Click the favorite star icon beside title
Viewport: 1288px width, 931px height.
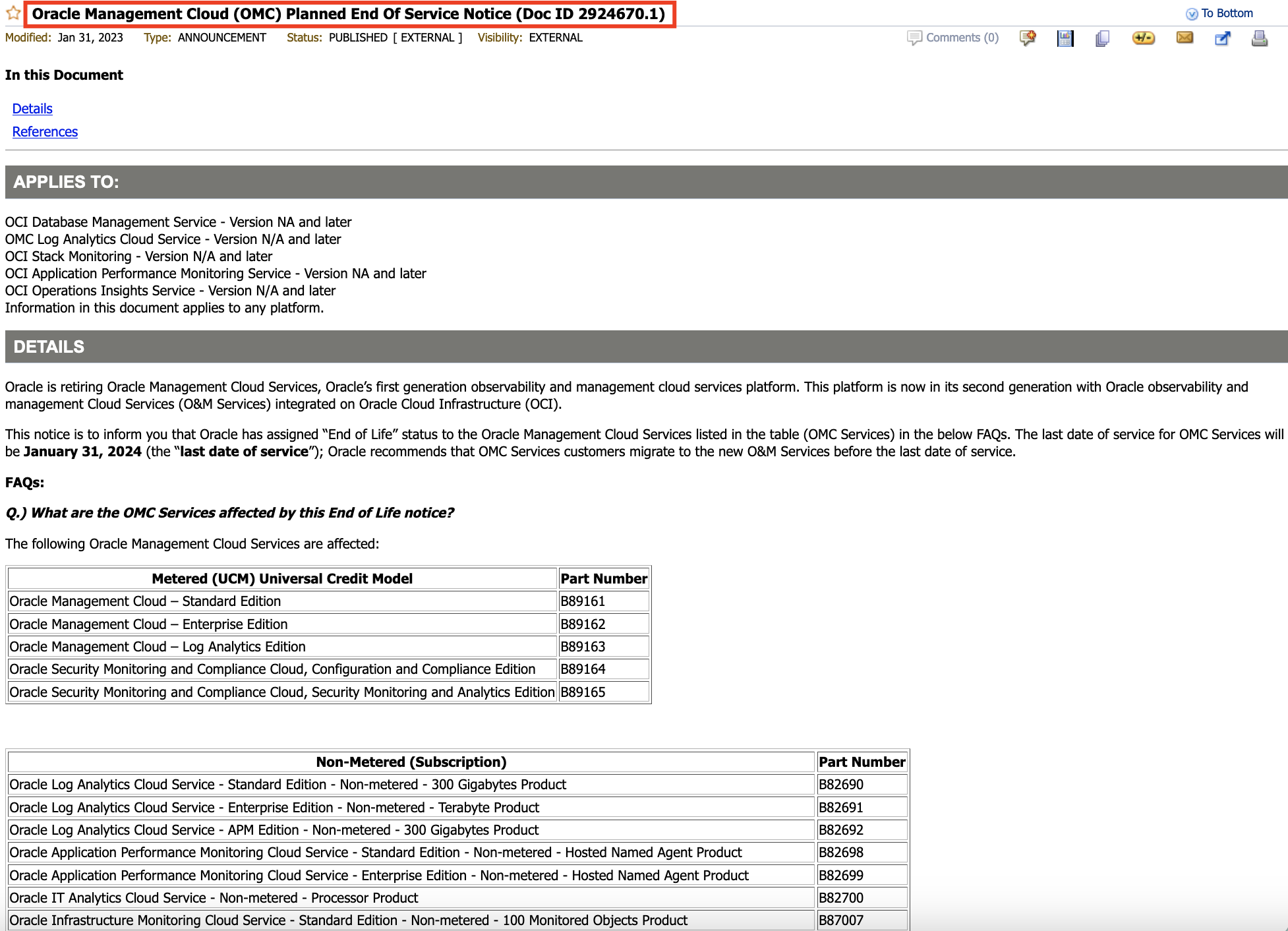[13, 13]
